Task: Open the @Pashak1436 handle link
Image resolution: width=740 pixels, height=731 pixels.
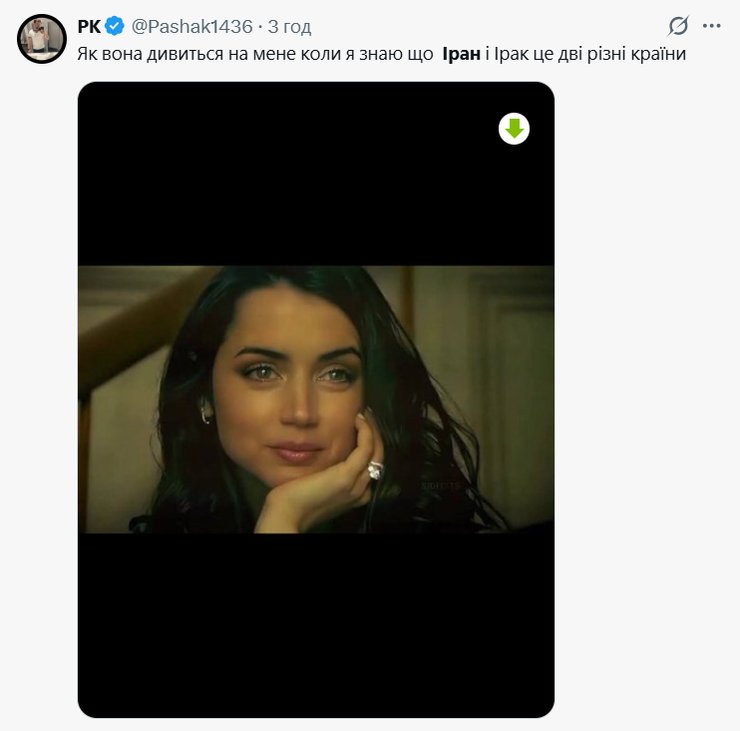Action: [193, 26]
